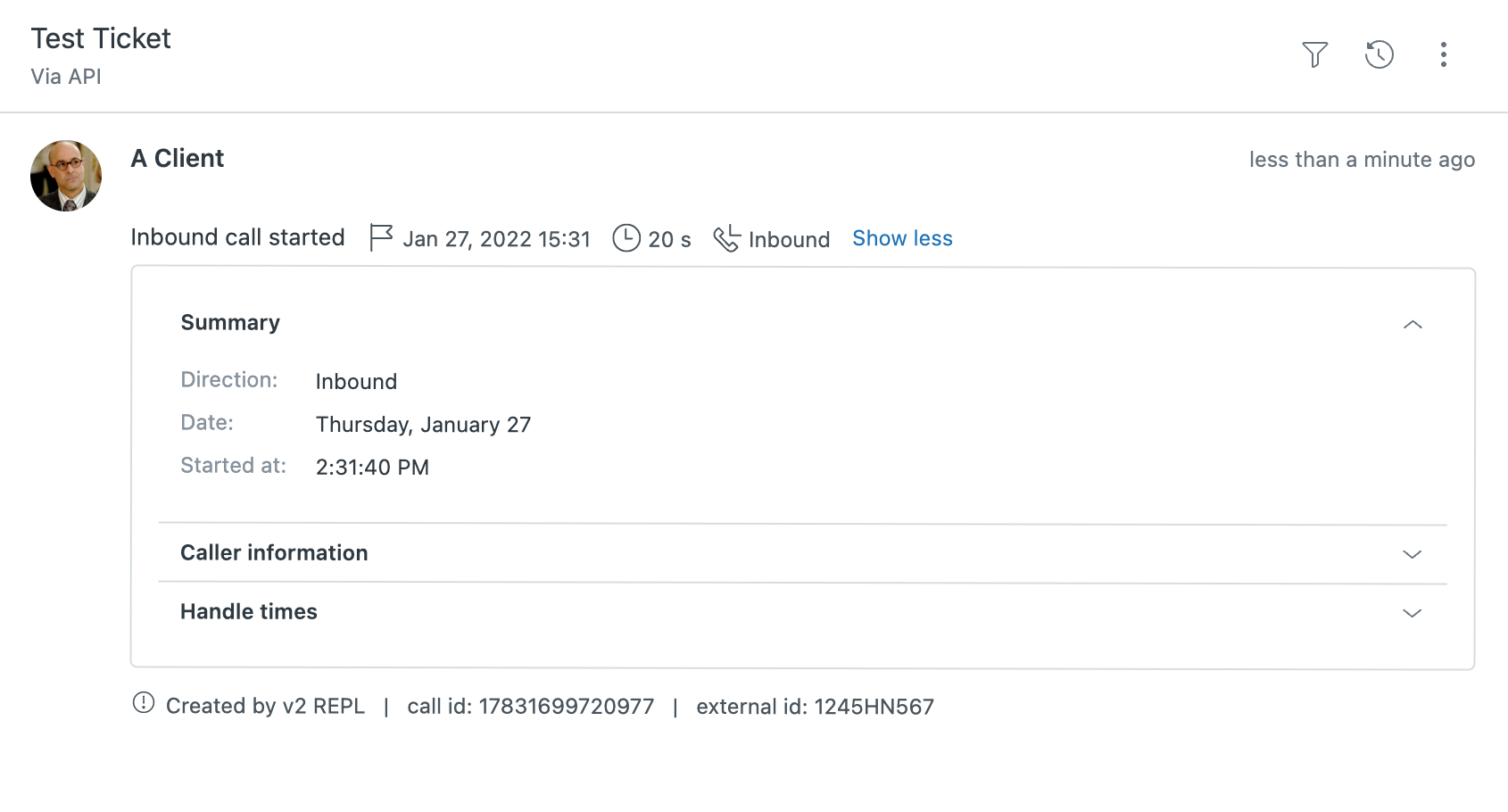
Task: Open the conversation filter icon
Action: click(1314, 54)
